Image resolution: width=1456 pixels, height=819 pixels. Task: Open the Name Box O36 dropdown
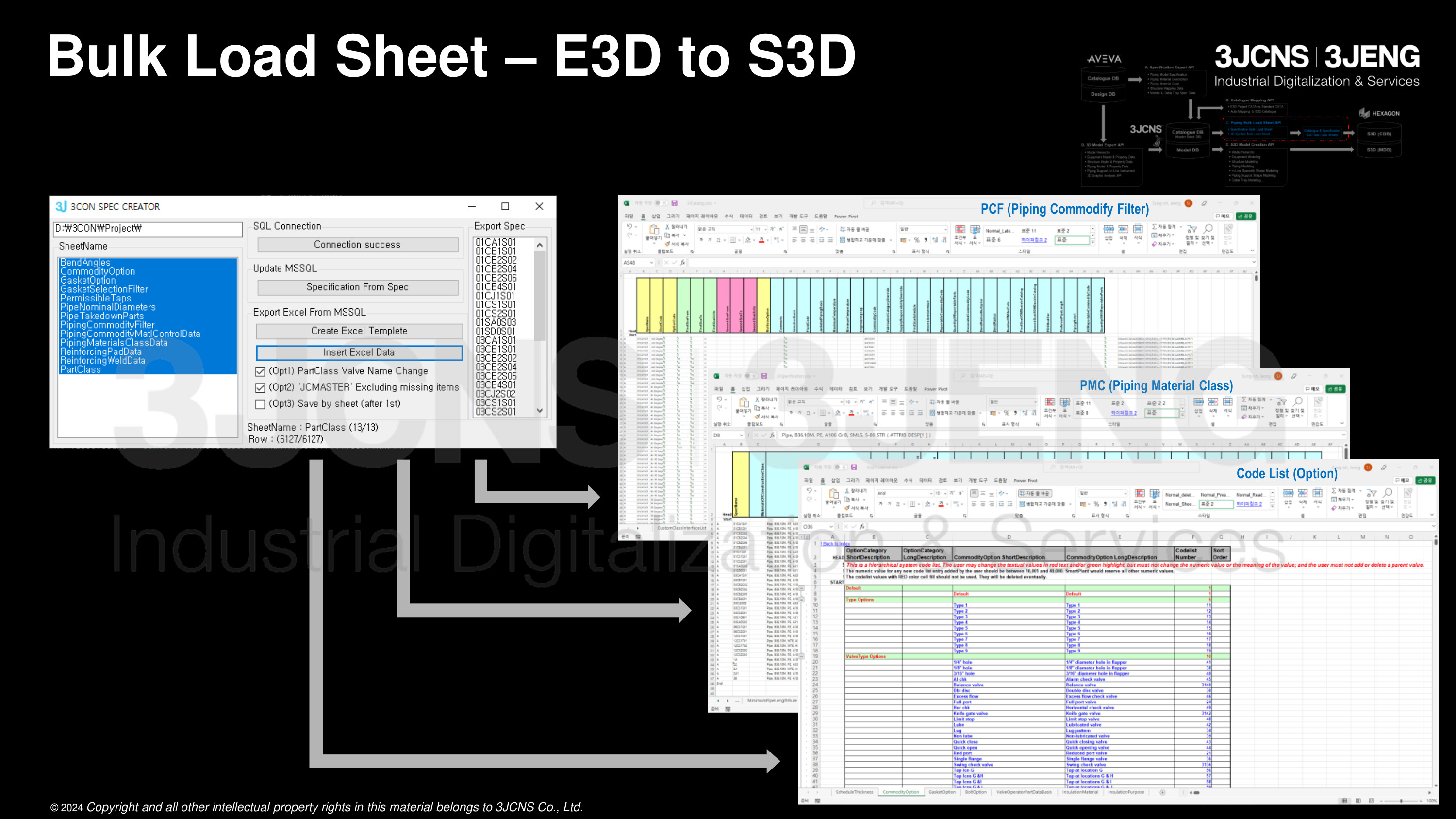tap(831, 526)
